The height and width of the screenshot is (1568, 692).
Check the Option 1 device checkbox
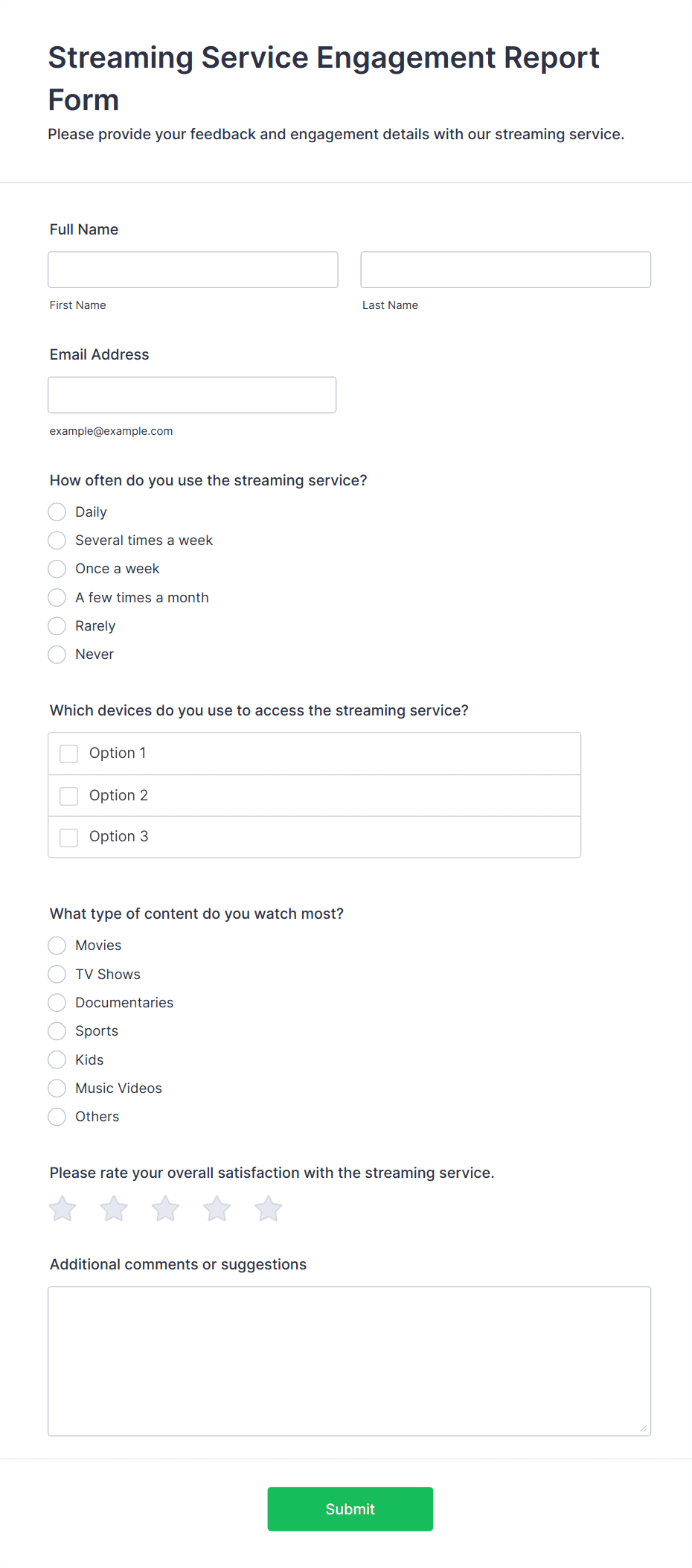(69, 753)
